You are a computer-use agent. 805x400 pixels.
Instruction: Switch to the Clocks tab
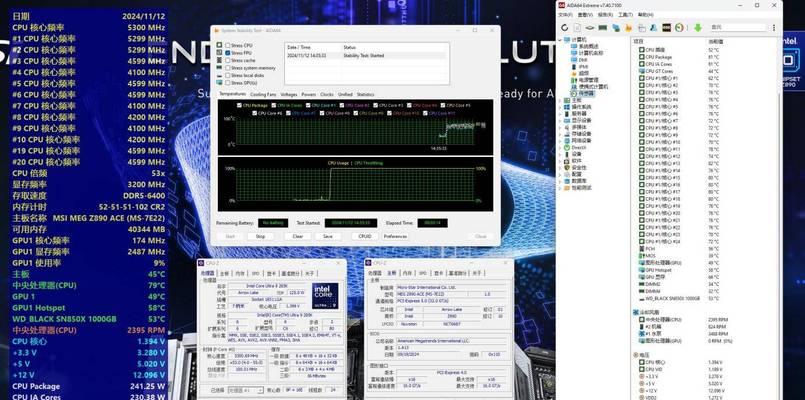pyautogui.click(x=327, y=94)
